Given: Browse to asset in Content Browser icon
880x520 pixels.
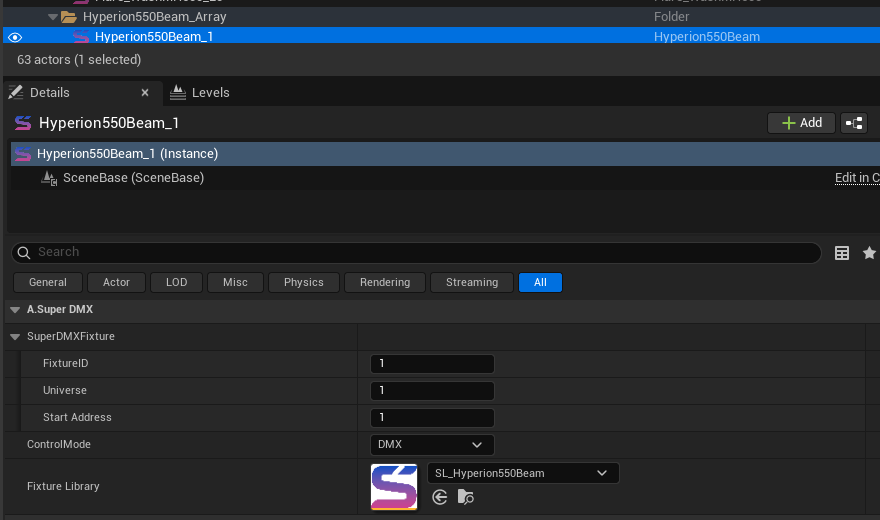Looking at the screenshot, I should click(x=466, y=497).
